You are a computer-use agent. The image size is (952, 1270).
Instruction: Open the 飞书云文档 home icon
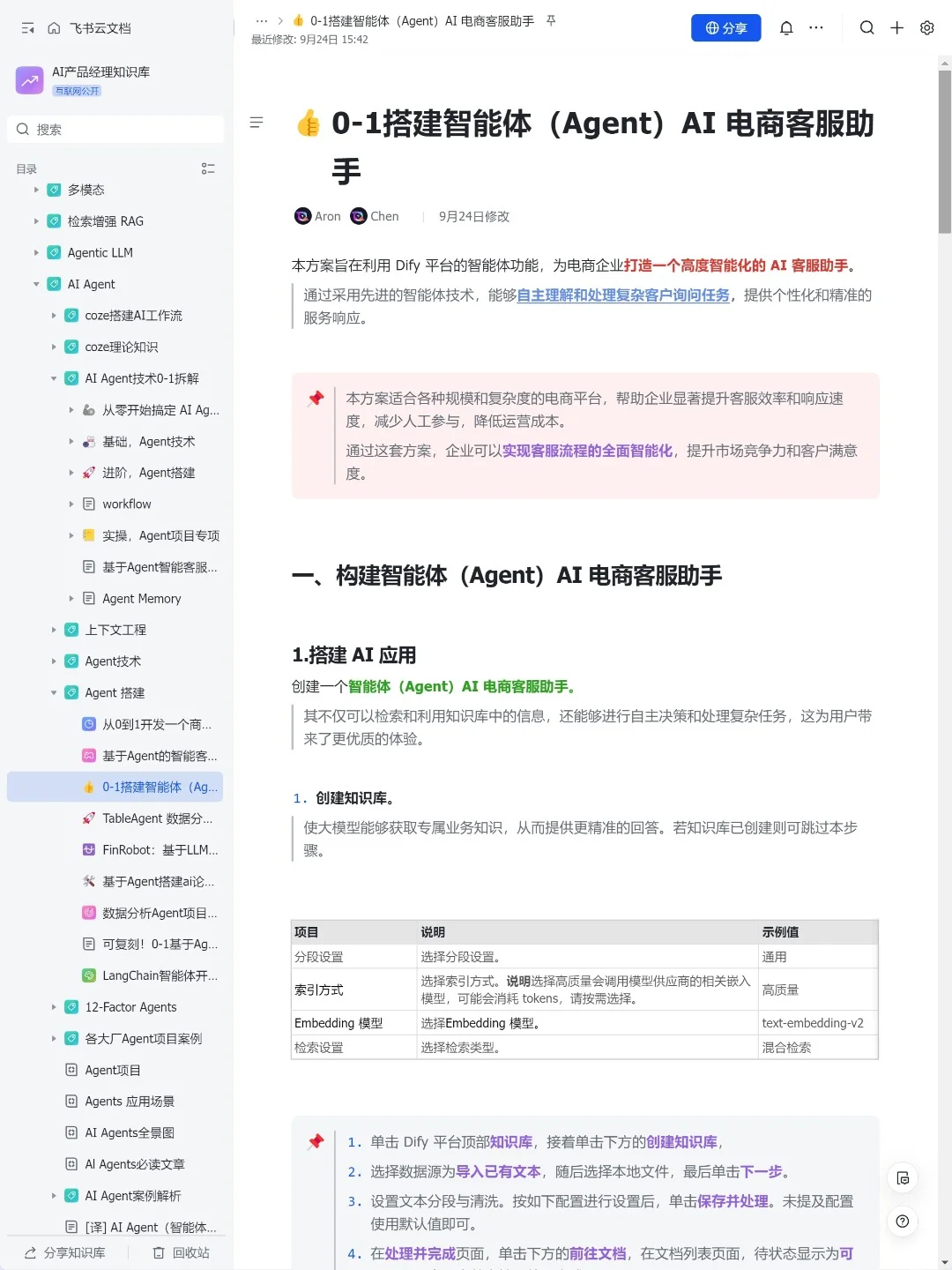54,28
